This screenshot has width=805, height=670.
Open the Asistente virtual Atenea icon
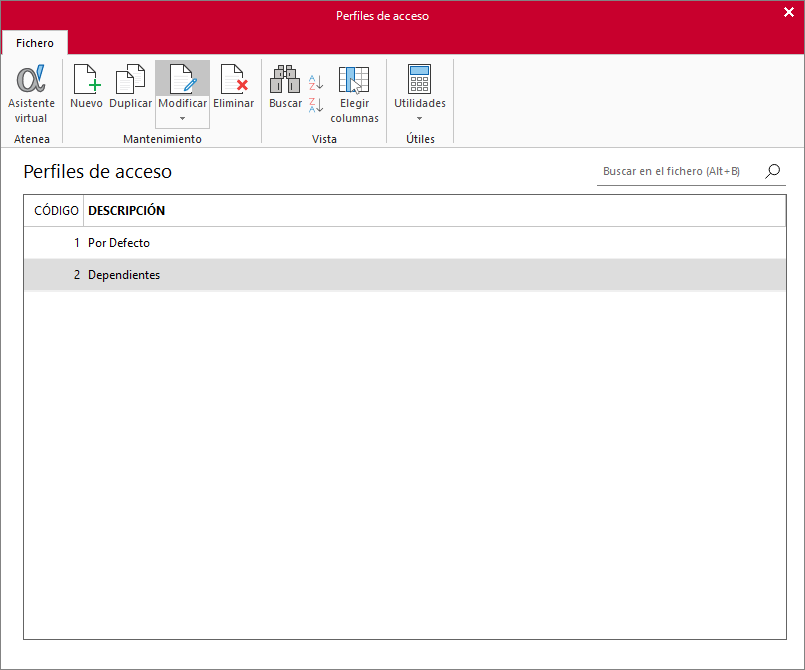[31, 80]
